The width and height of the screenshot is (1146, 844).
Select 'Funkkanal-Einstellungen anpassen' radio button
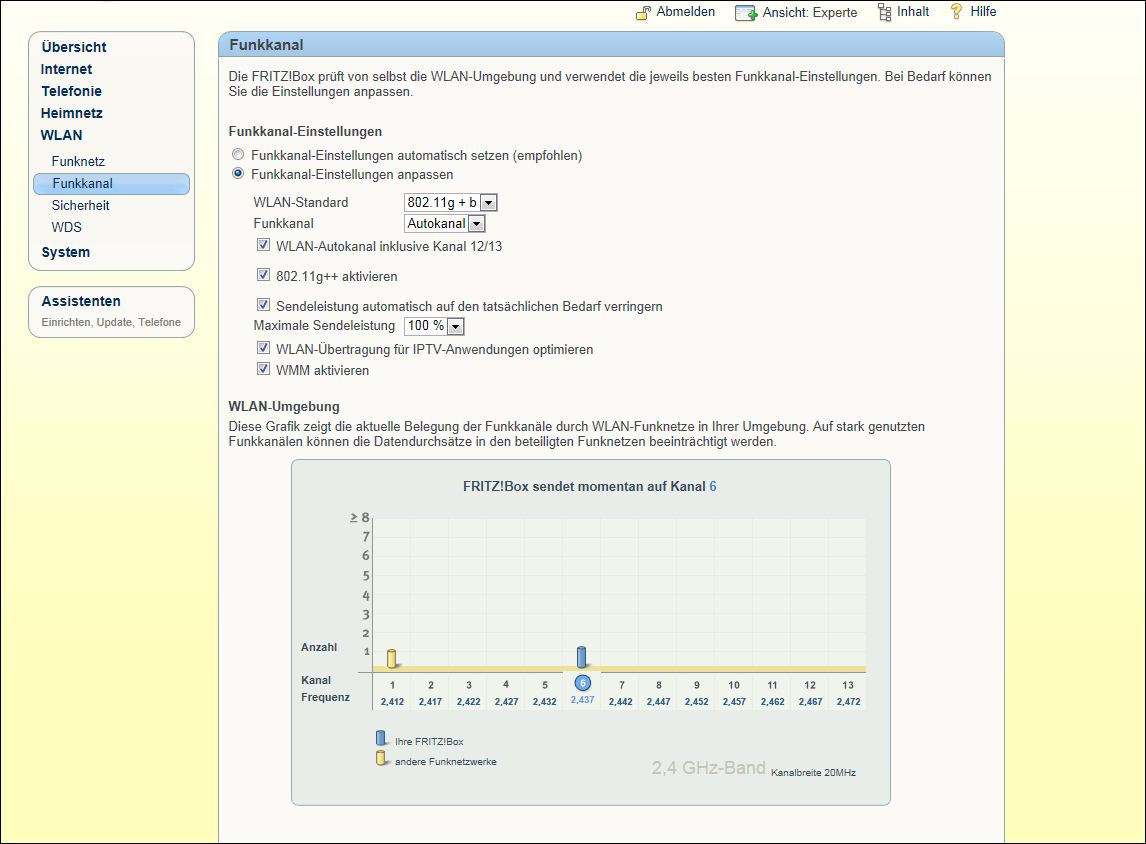point(238,173)
